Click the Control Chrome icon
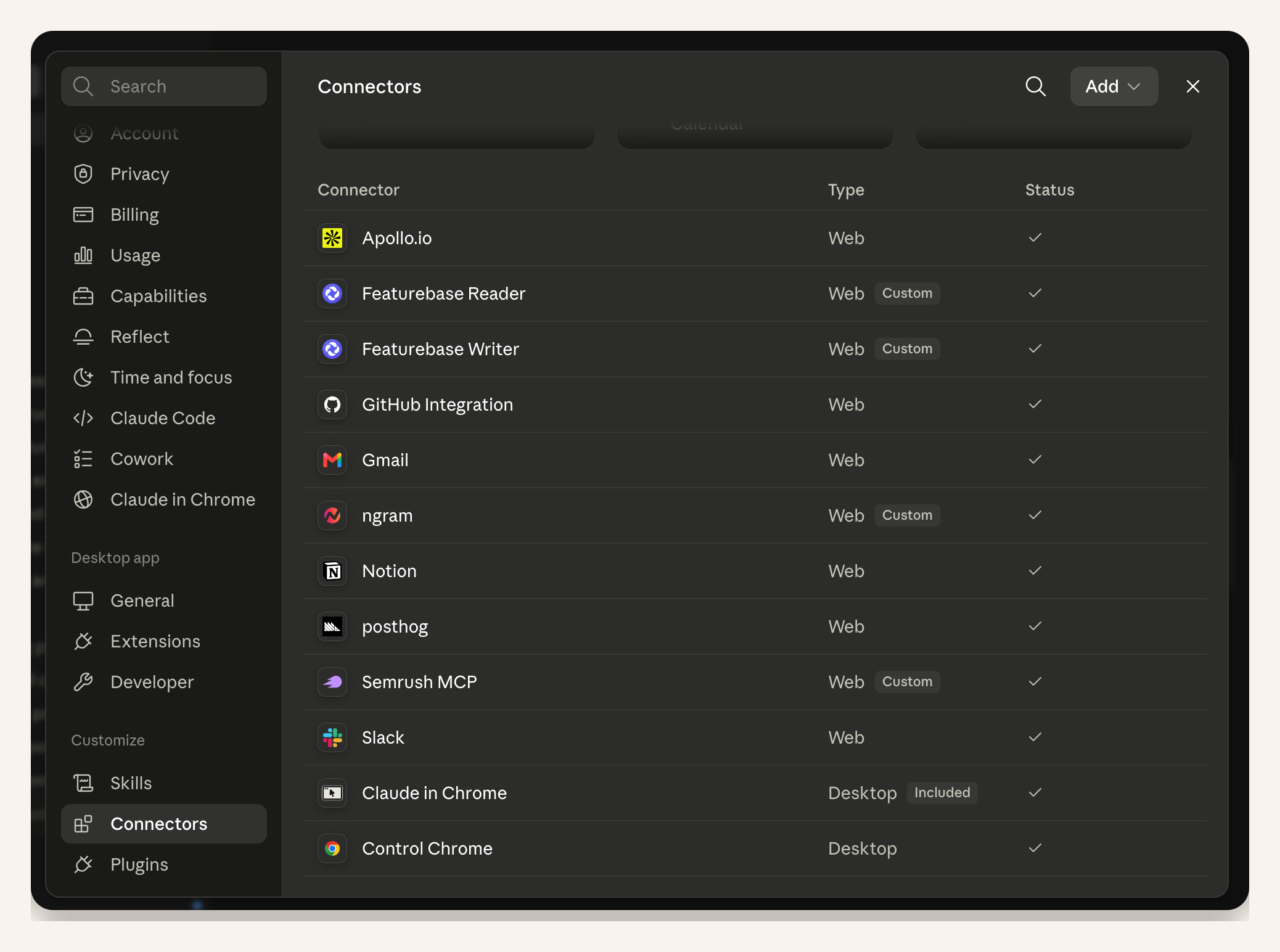Image resolution: width=1280 pixels, height=952 pixels. click(x=332, y=848)
